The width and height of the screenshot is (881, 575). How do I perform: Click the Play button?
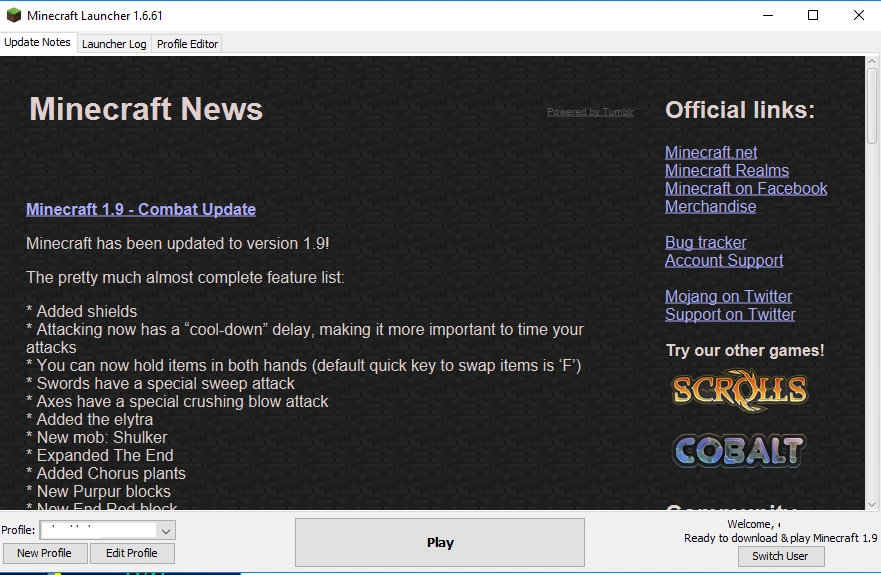click(x=440, y=542)
